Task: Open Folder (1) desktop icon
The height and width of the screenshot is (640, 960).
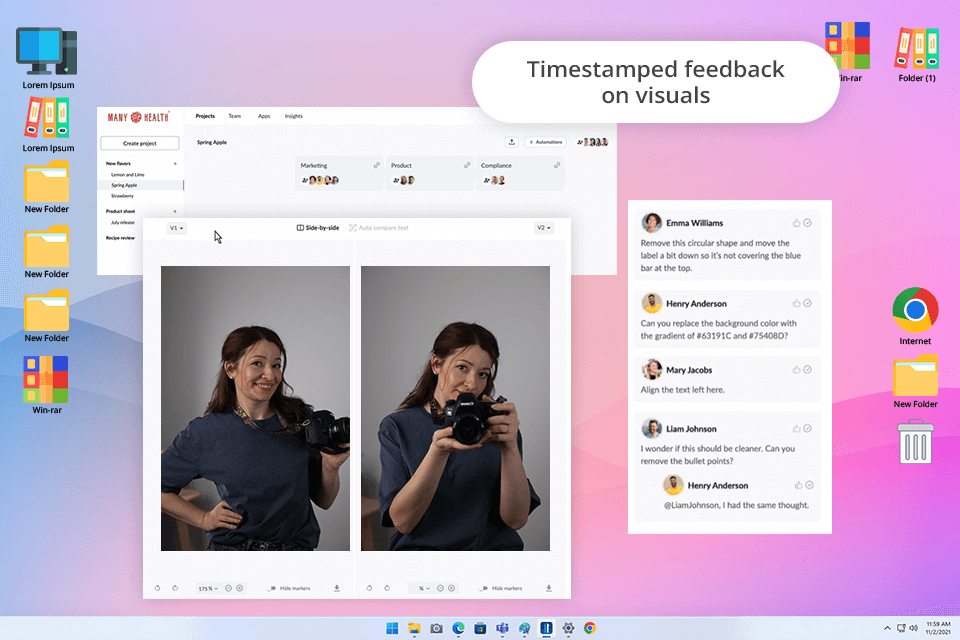Action: pos(917,54)
